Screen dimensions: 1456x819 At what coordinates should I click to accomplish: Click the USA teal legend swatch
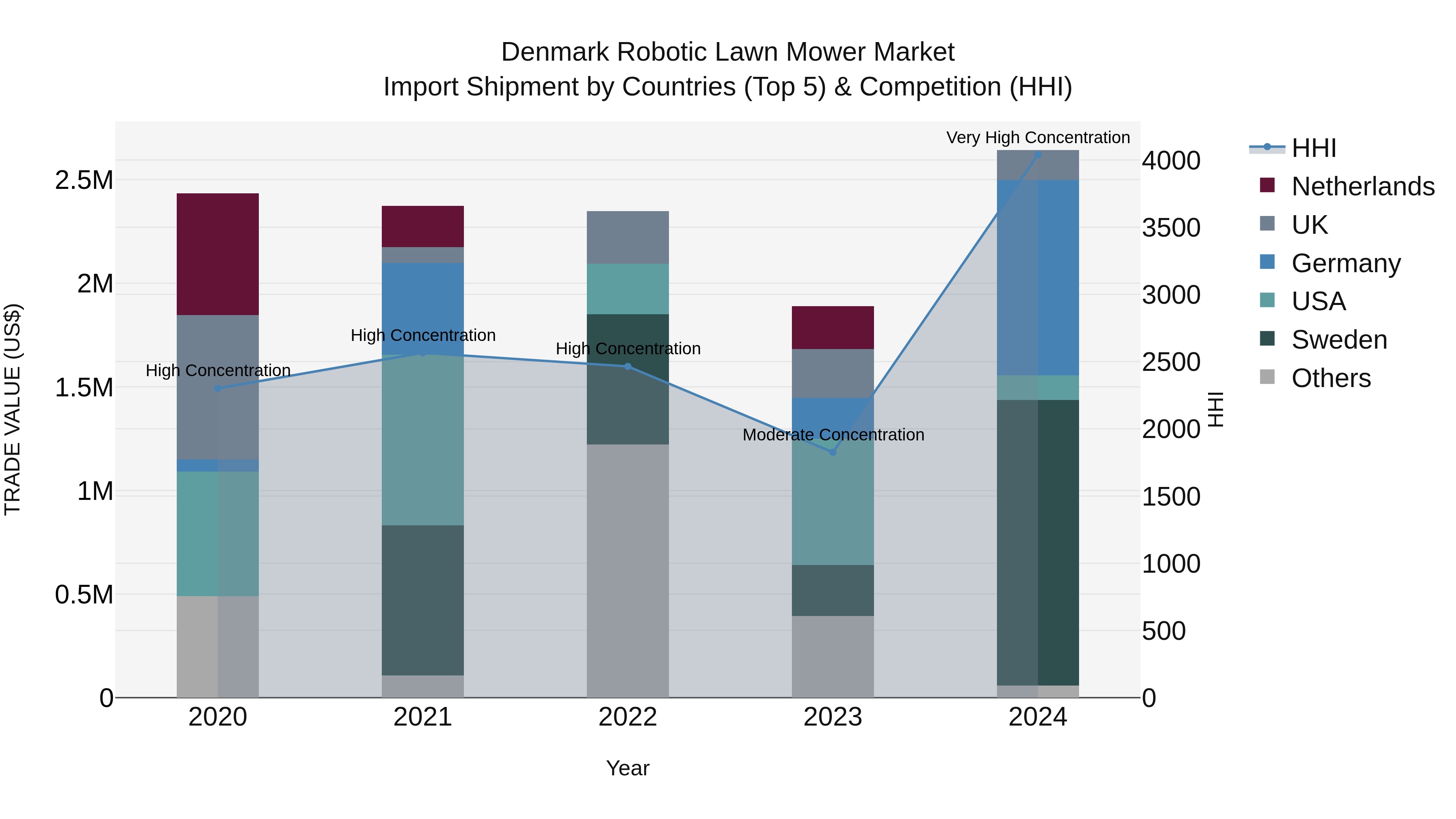point(1267,300)
